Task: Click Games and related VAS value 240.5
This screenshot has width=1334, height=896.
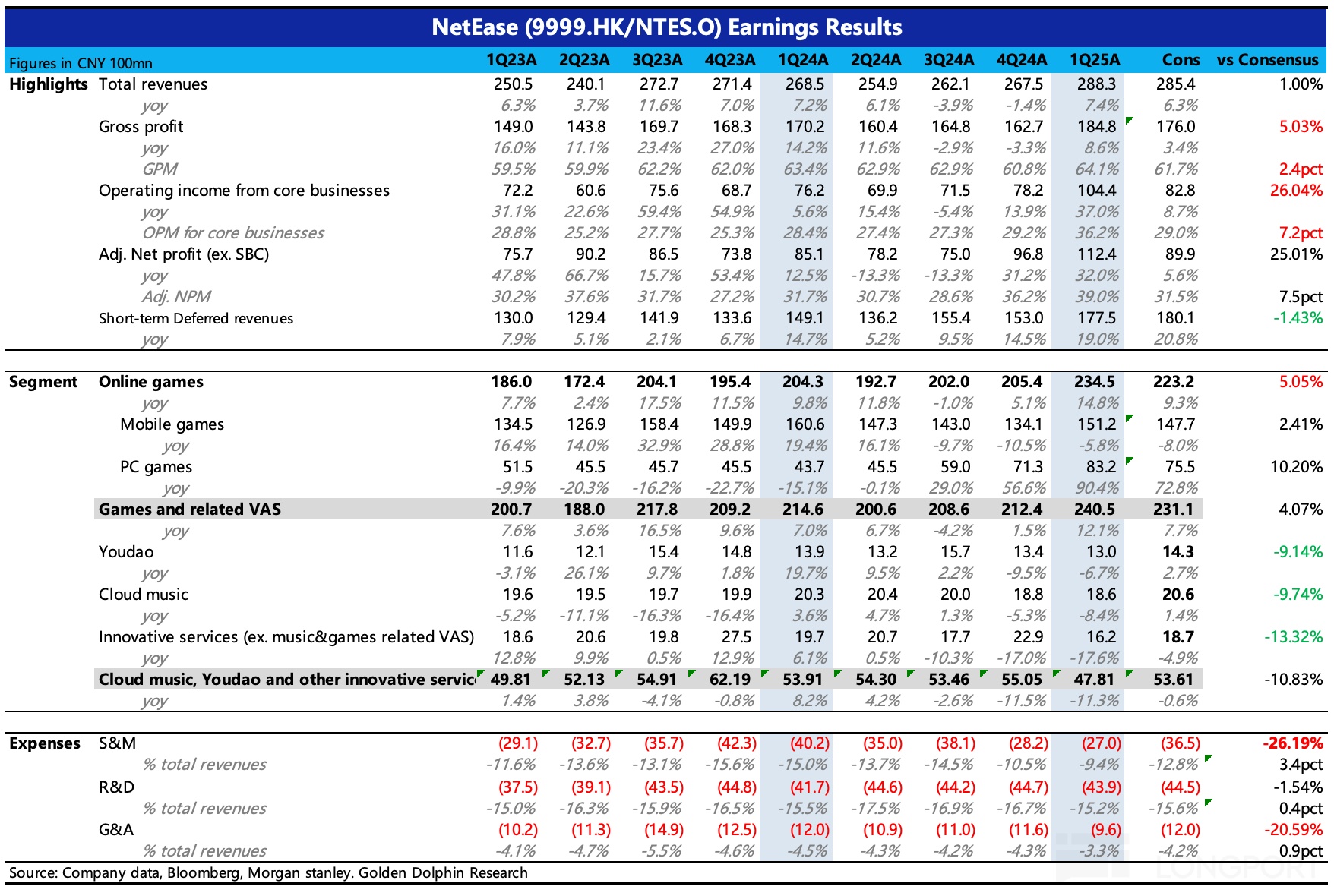Action: coord(1095,510)
